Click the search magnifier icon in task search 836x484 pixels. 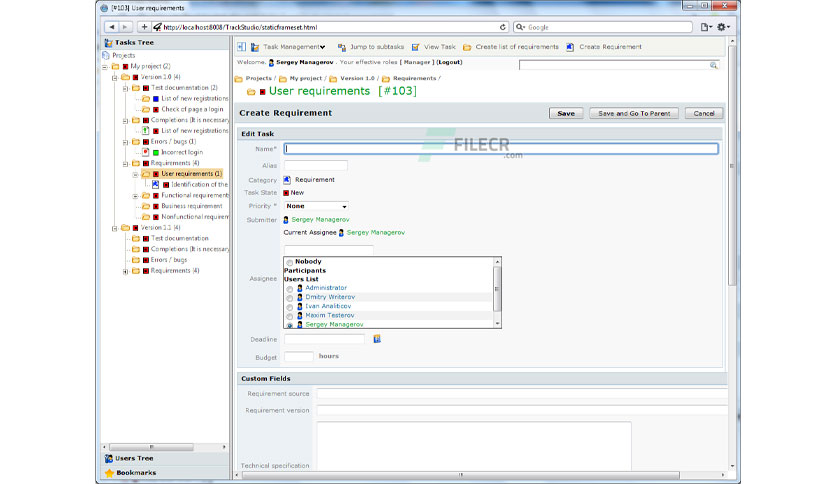coord(713,65)
